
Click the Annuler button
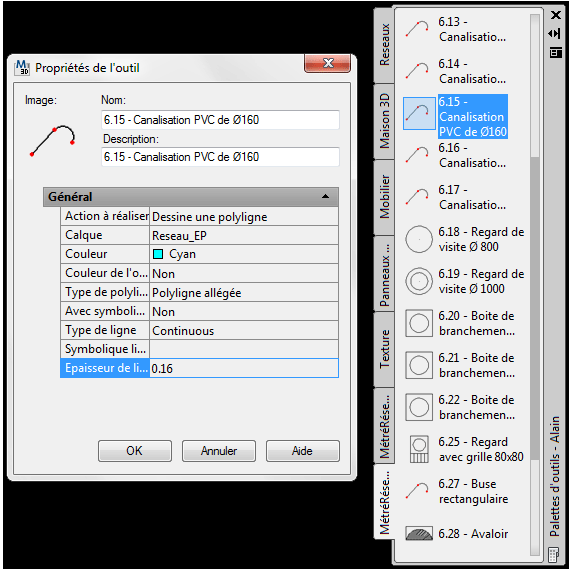[x=219, y=451]
